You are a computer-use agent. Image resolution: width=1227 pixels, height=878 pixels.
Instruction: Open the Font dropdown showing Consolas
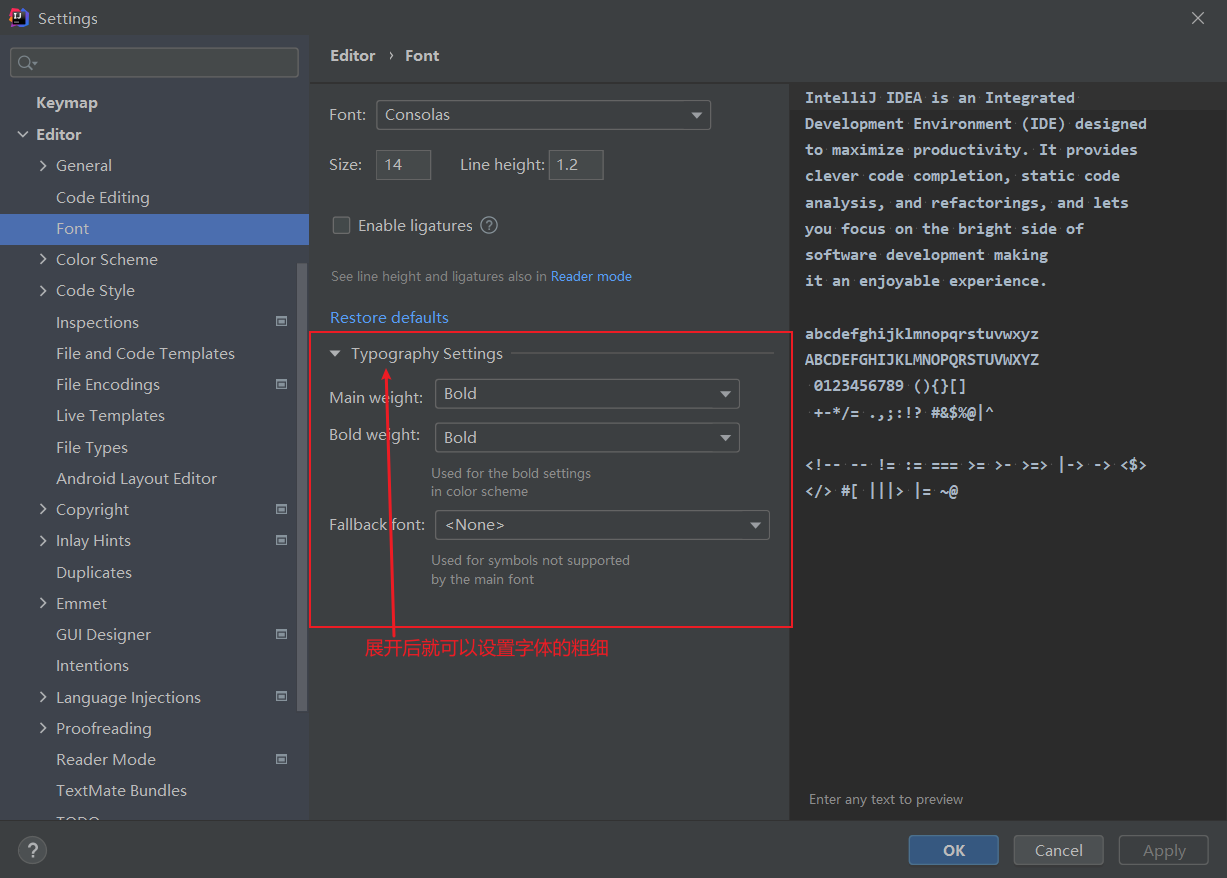pyautogui.click(x=543, y=115)
